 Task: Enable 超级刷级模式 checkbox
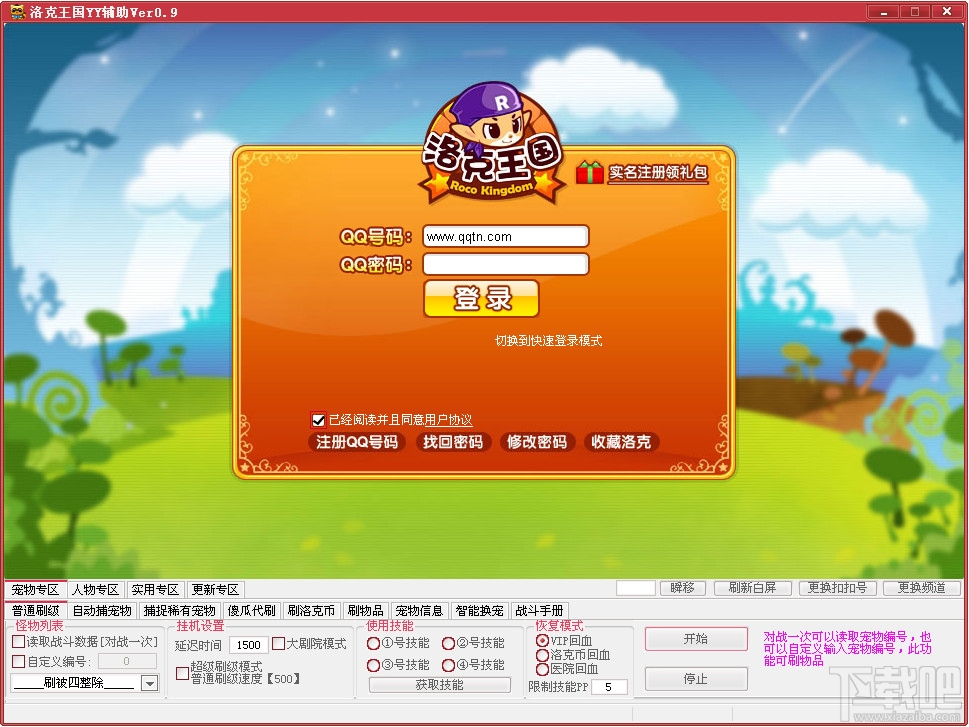click(x=182, y=673)
